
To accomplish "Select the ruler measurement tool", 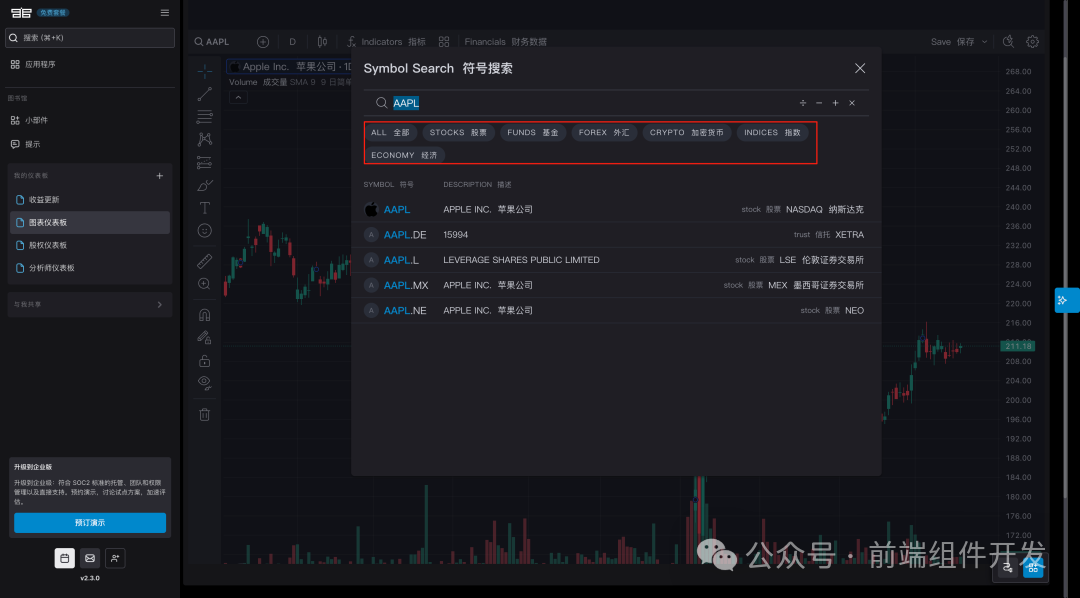I will click(204, 260).
